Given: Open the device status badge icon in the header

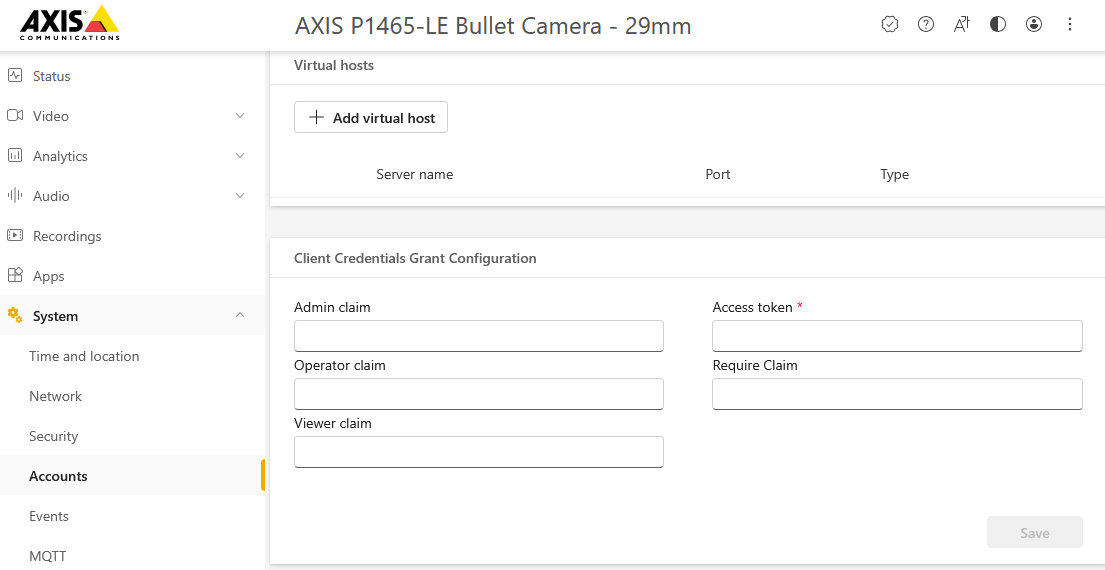Looking at the screenshot, I should click(x=890, y=25).
